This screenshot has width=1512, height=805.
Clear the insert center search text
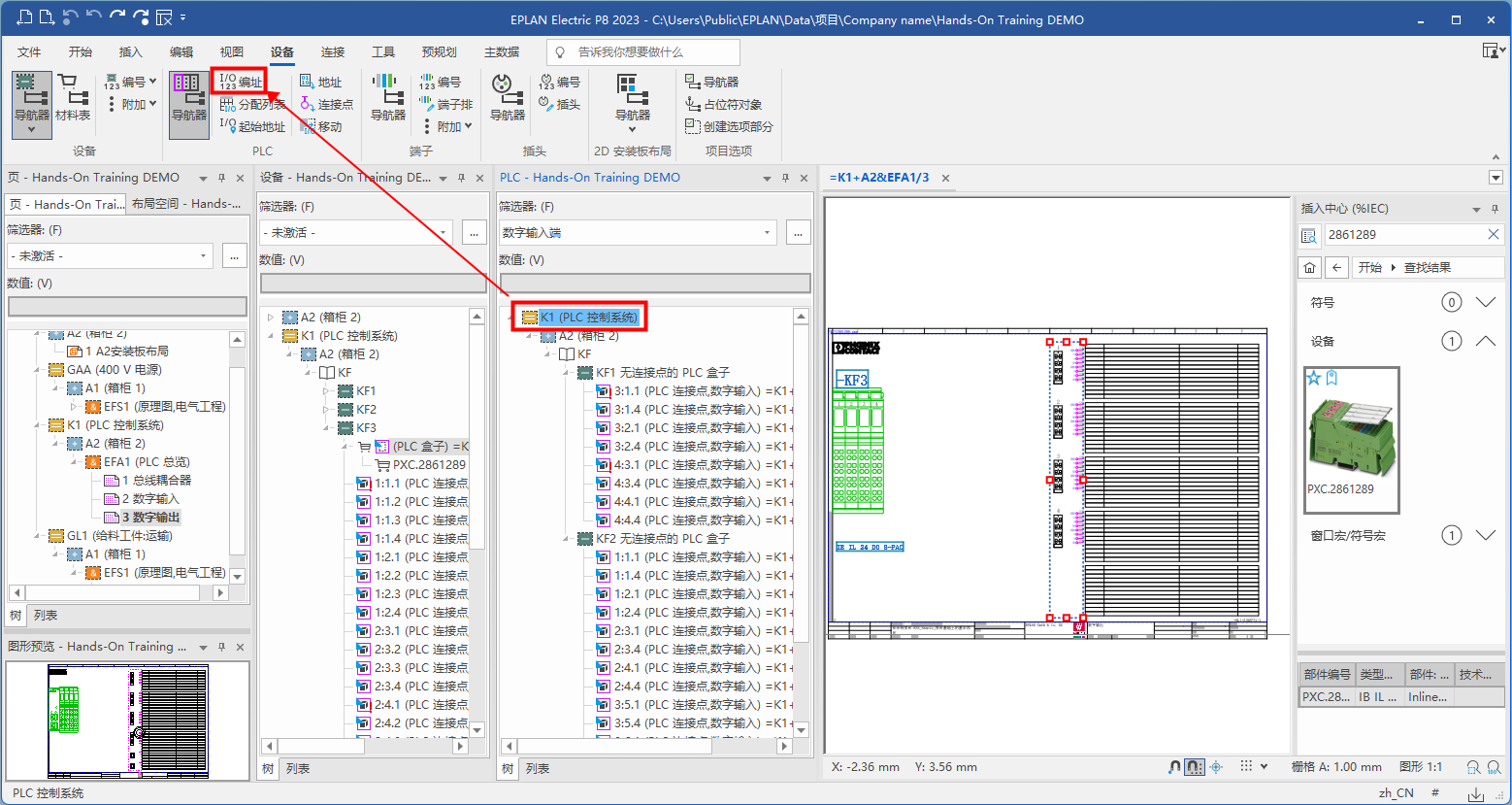pyautogui.click(x=1493, y=235)
